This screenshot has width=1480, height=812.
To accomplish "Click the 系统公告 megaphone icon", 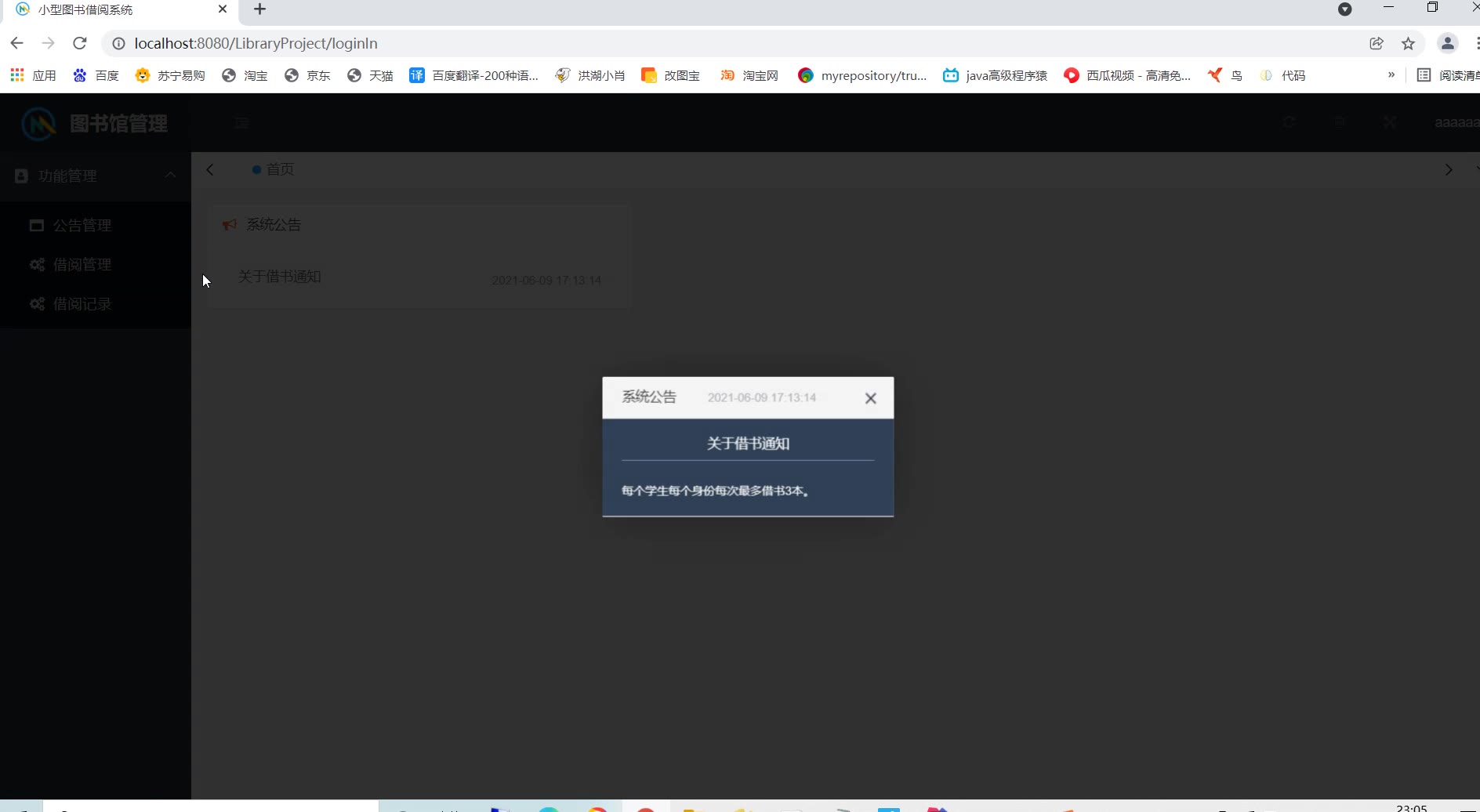I will point(229,225).
